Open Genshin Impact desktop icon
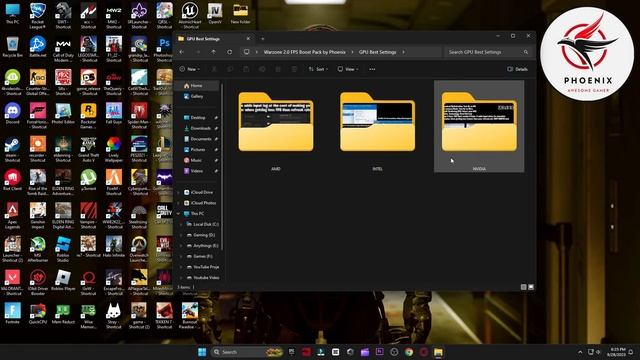640x360 pixels. coord(38,216)
